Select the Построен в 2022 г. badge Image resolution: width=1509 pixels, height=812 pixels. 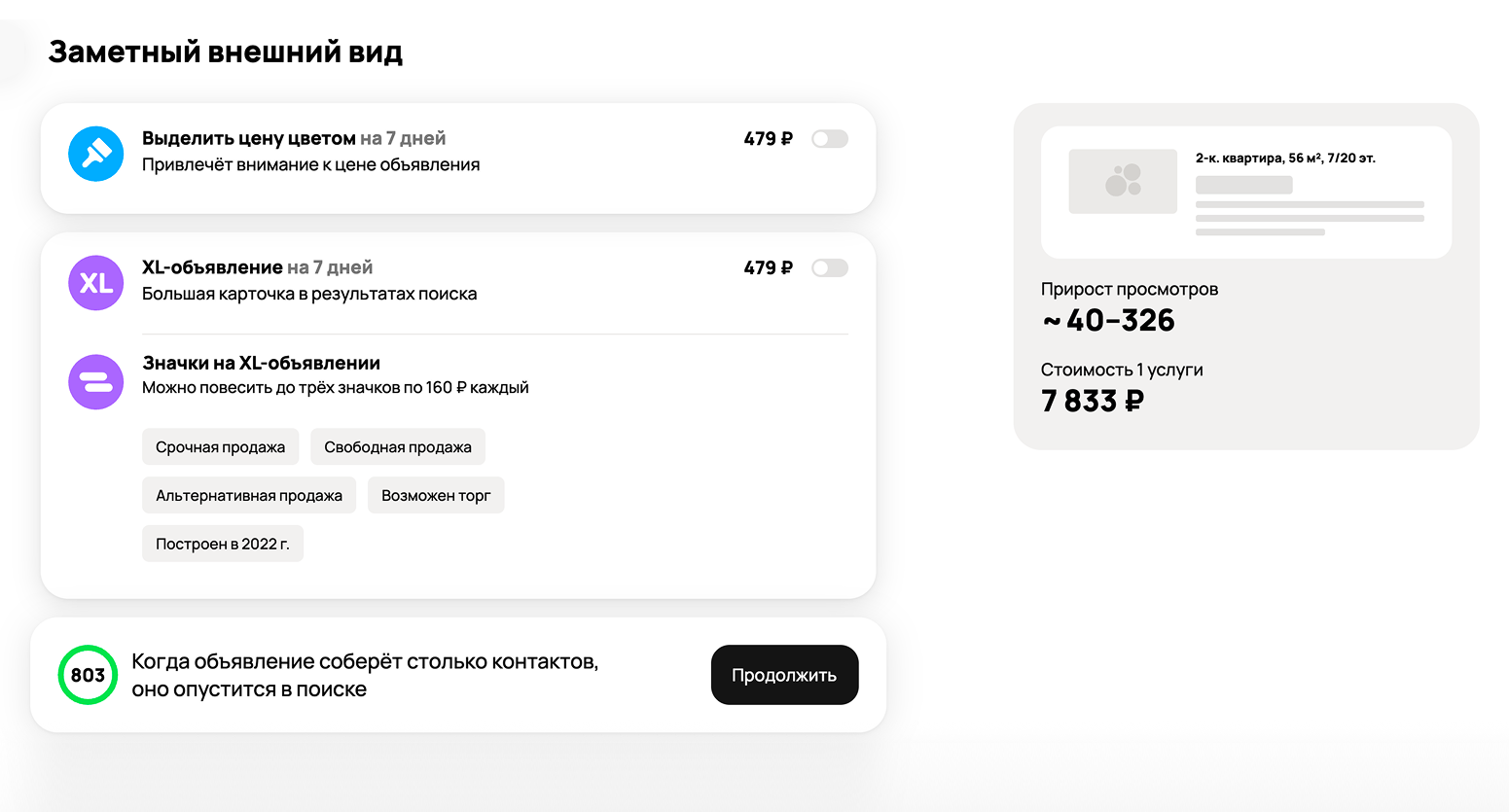pos(223,545)
